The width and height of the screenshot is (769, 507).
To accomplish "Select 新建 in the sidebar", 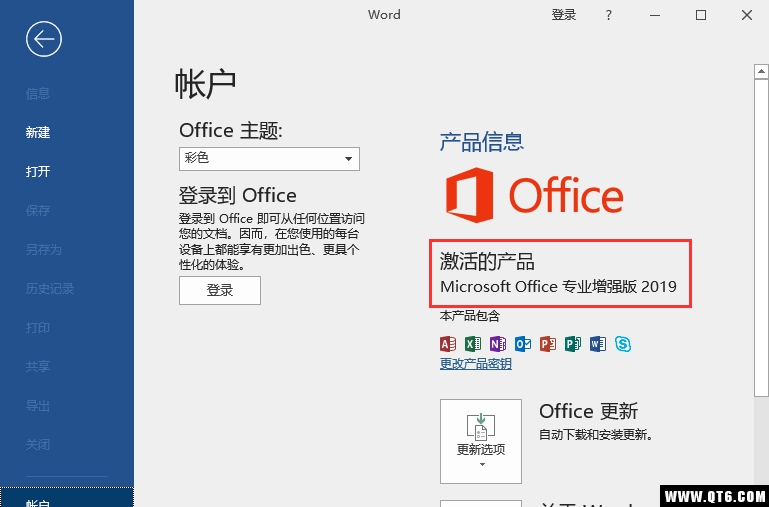I will click(x=38, y=132).
